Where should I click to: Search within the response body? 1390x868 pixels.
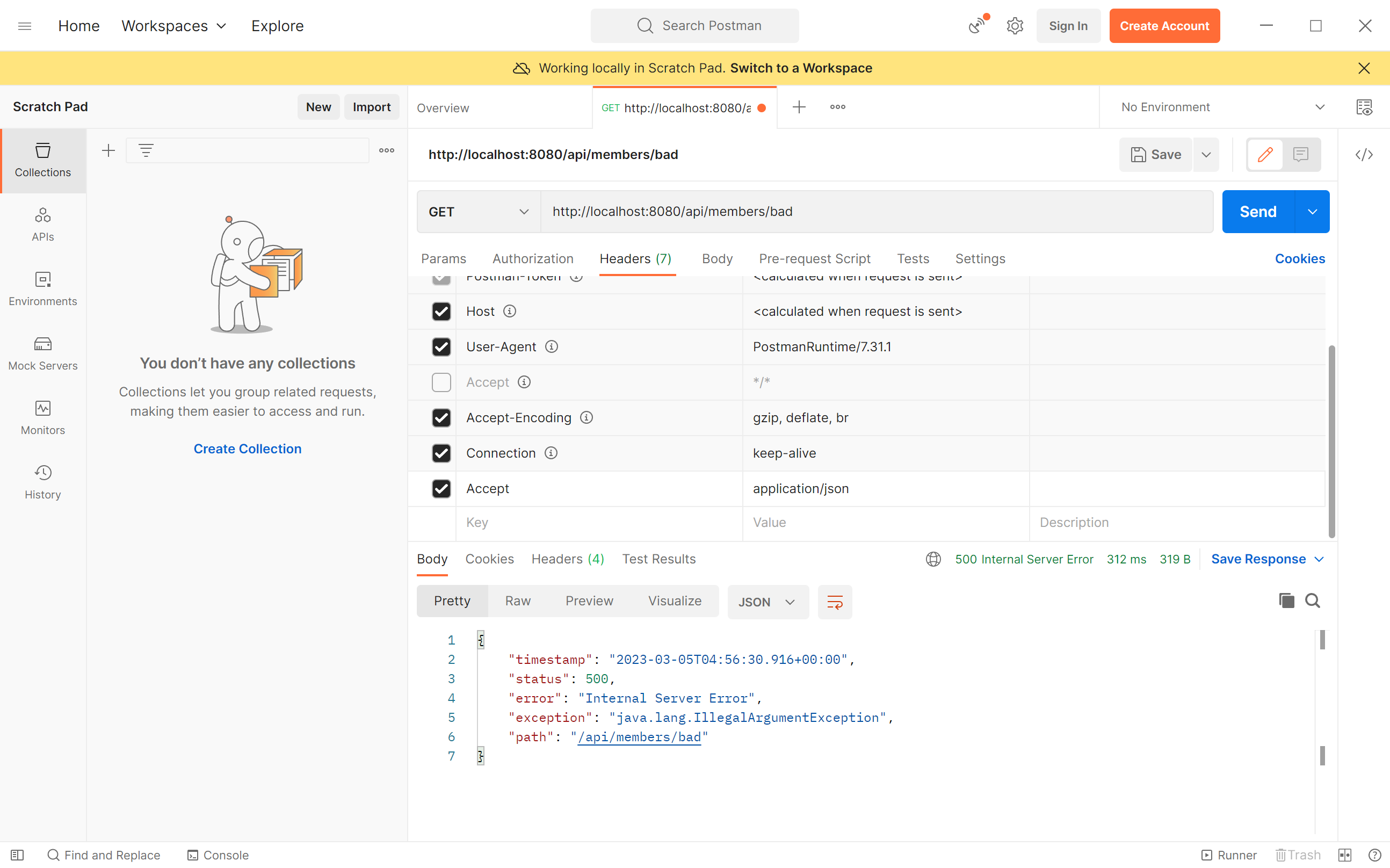tap(1313, 601)
